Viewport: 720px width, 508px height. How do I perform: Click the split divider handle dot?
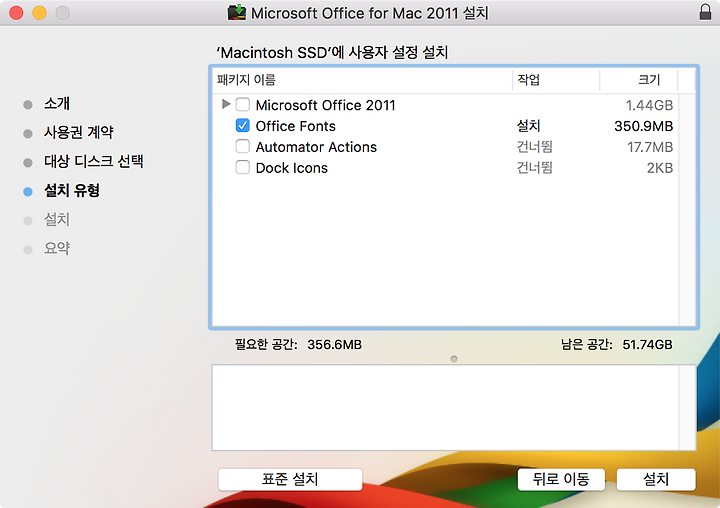(x=454, y=359)
